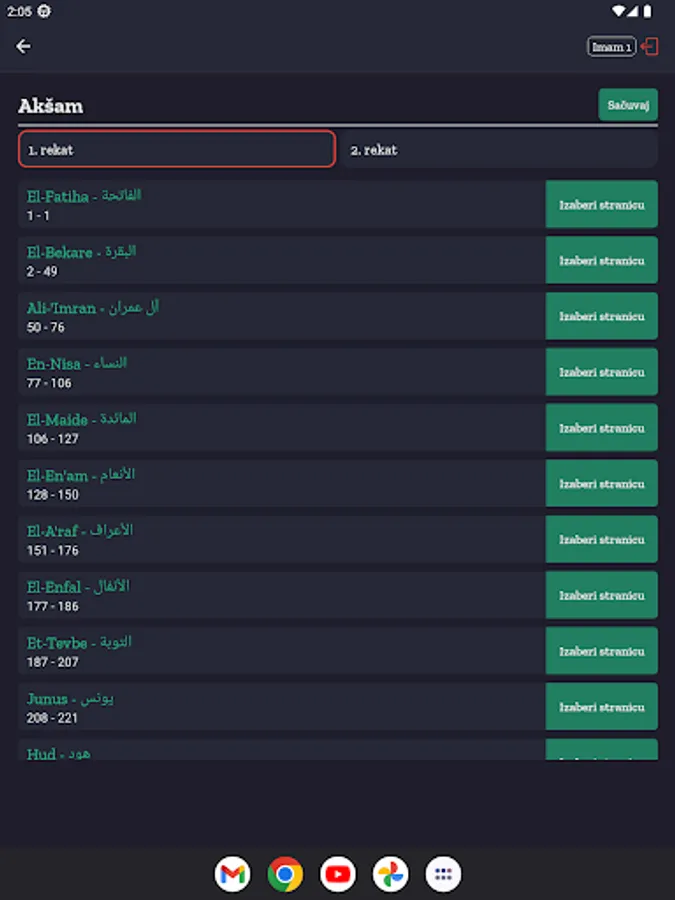Choose page for El-A'raf
675x900 pixels.
point(601,540)
